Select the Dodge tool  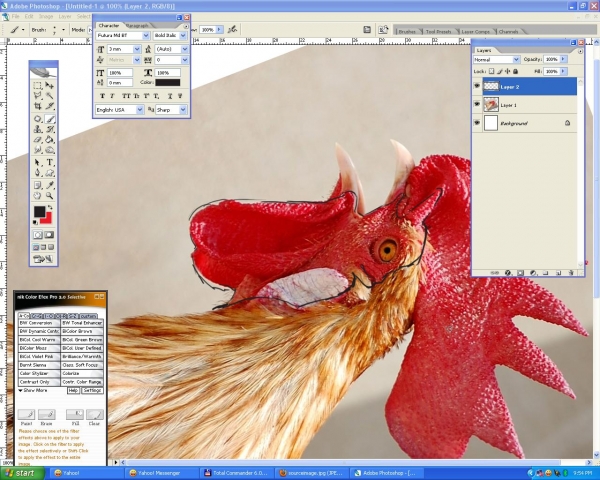[49, 150]
